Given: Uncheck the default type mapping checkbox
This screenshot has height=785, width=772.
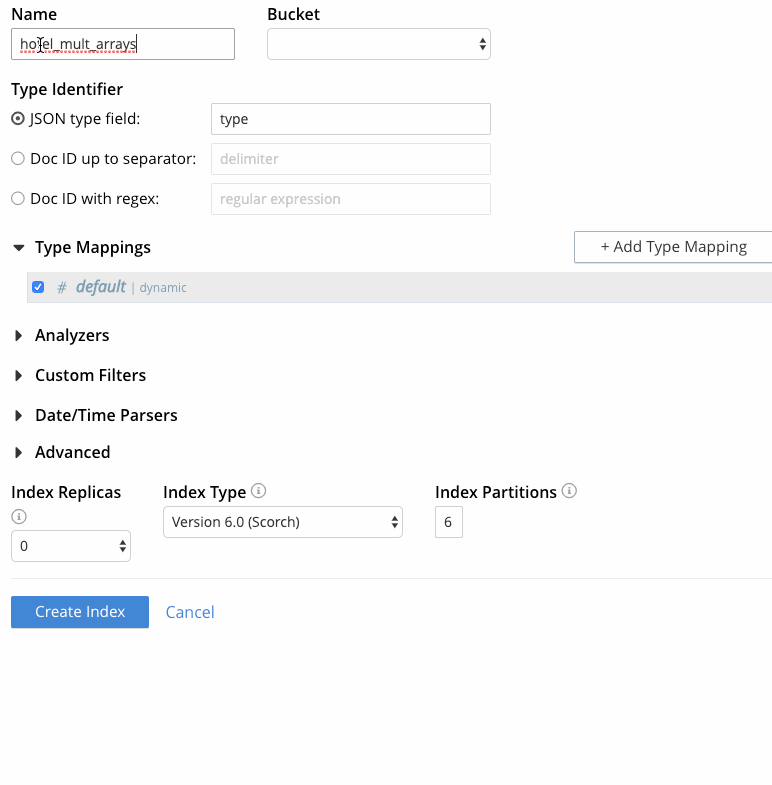Looking at the screenshot, I should (x=38, y=287).
